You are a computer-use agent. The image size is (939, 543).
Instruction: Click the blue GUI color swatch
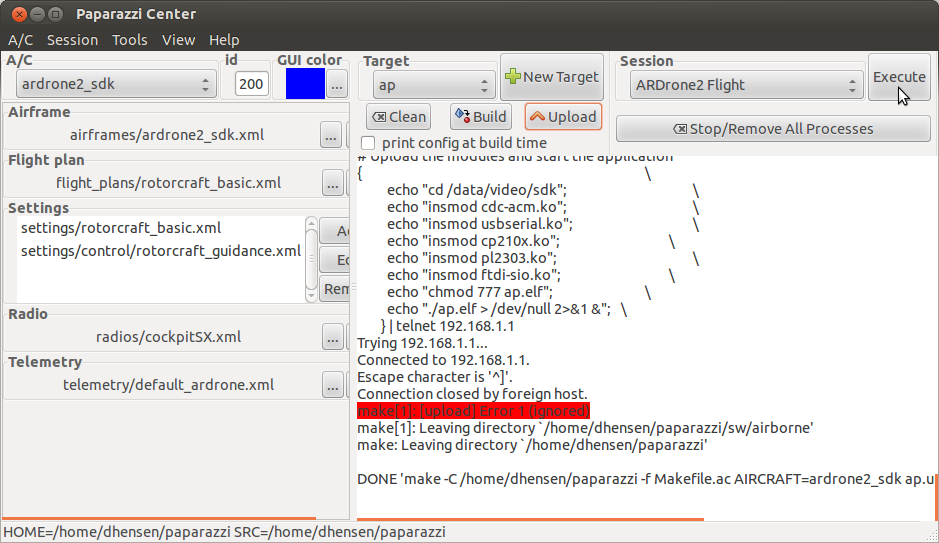coord(305,84)
